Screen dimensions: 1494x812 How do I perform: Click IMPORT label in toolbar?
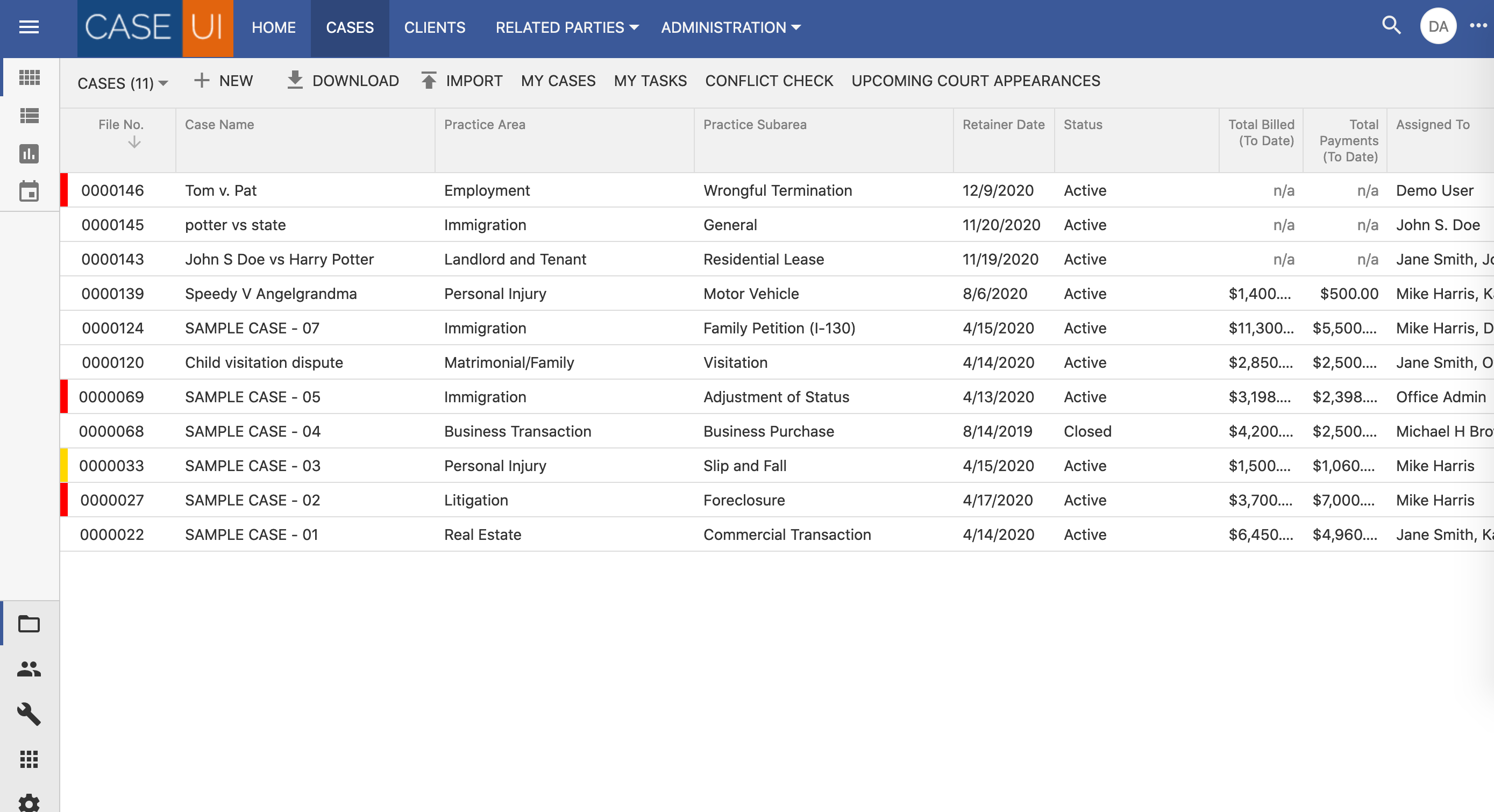(474, 81)
